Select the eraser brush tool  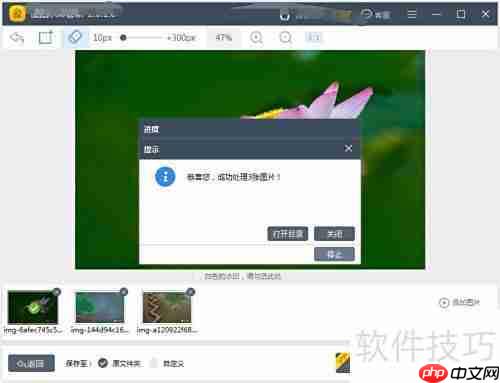[x=75, y=37]
